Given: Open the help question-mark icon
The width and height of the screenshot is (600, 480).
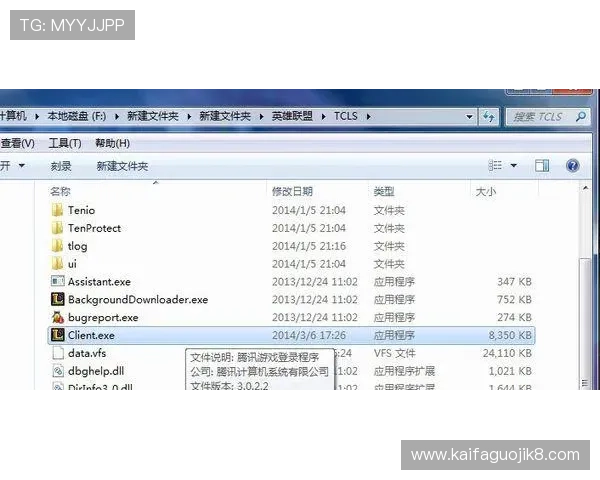Looking at the screenshot, I should (x=572, y=166).
